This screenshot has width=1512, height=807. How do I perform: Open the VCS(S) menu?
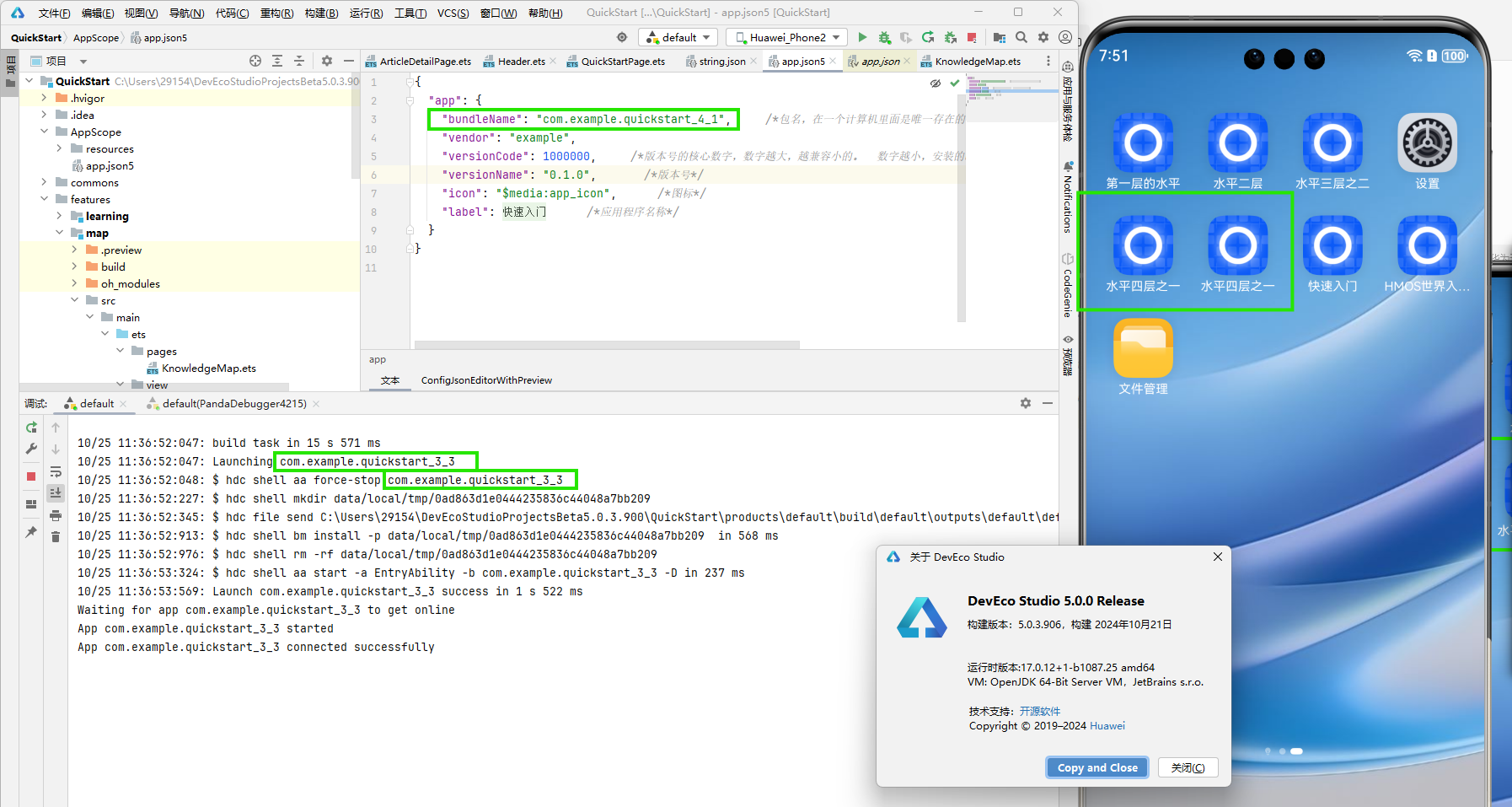click(x=453, y=13)
